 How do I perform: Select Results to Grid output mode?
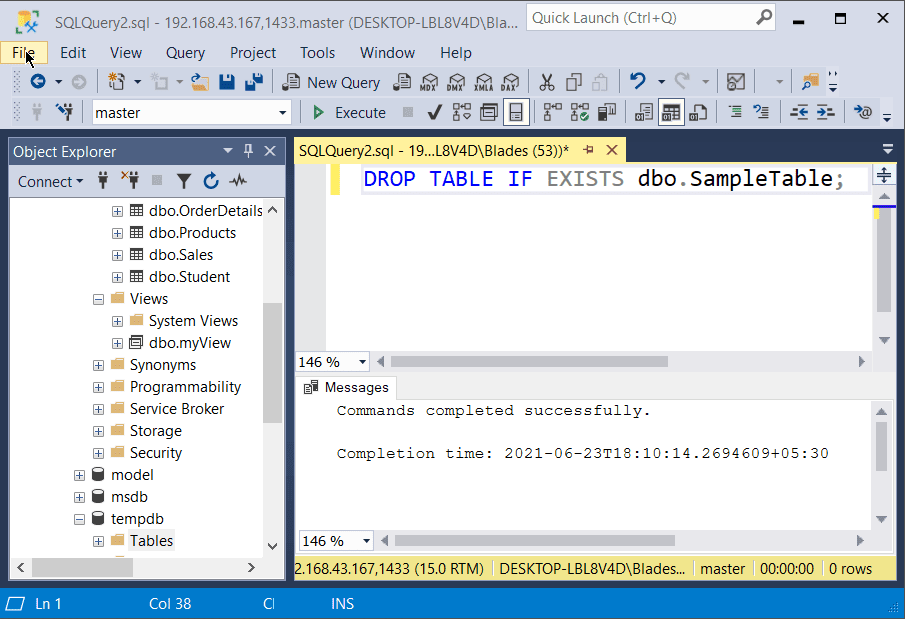click(671, 112)
